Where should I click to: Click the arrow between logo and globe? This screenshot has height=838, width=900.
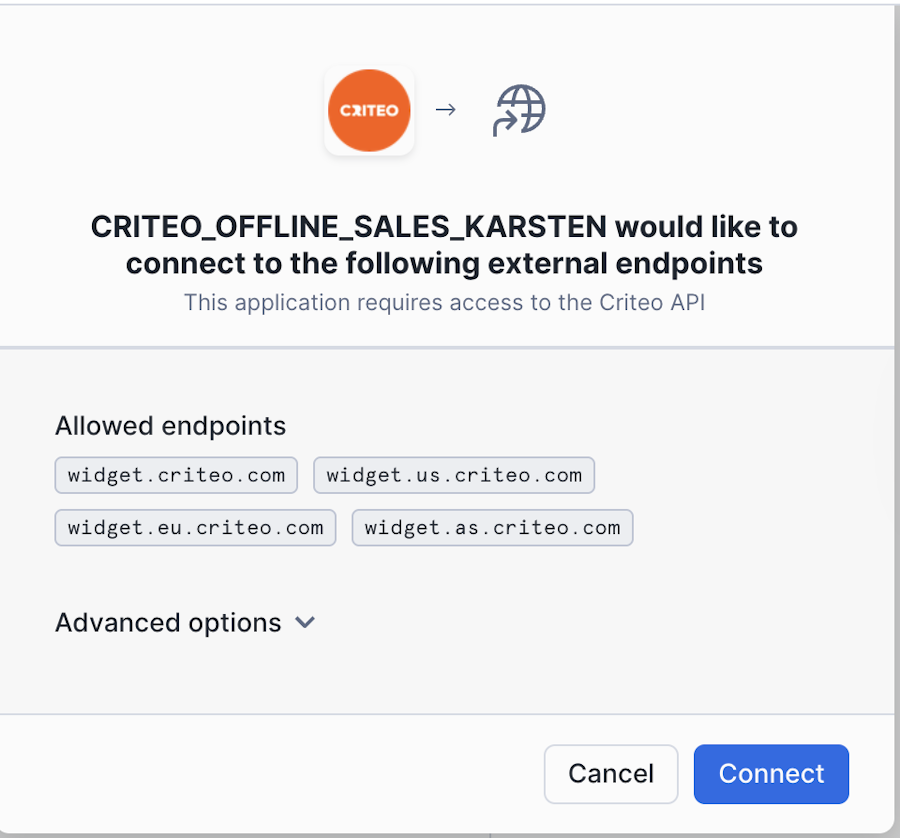click(446, 109)
